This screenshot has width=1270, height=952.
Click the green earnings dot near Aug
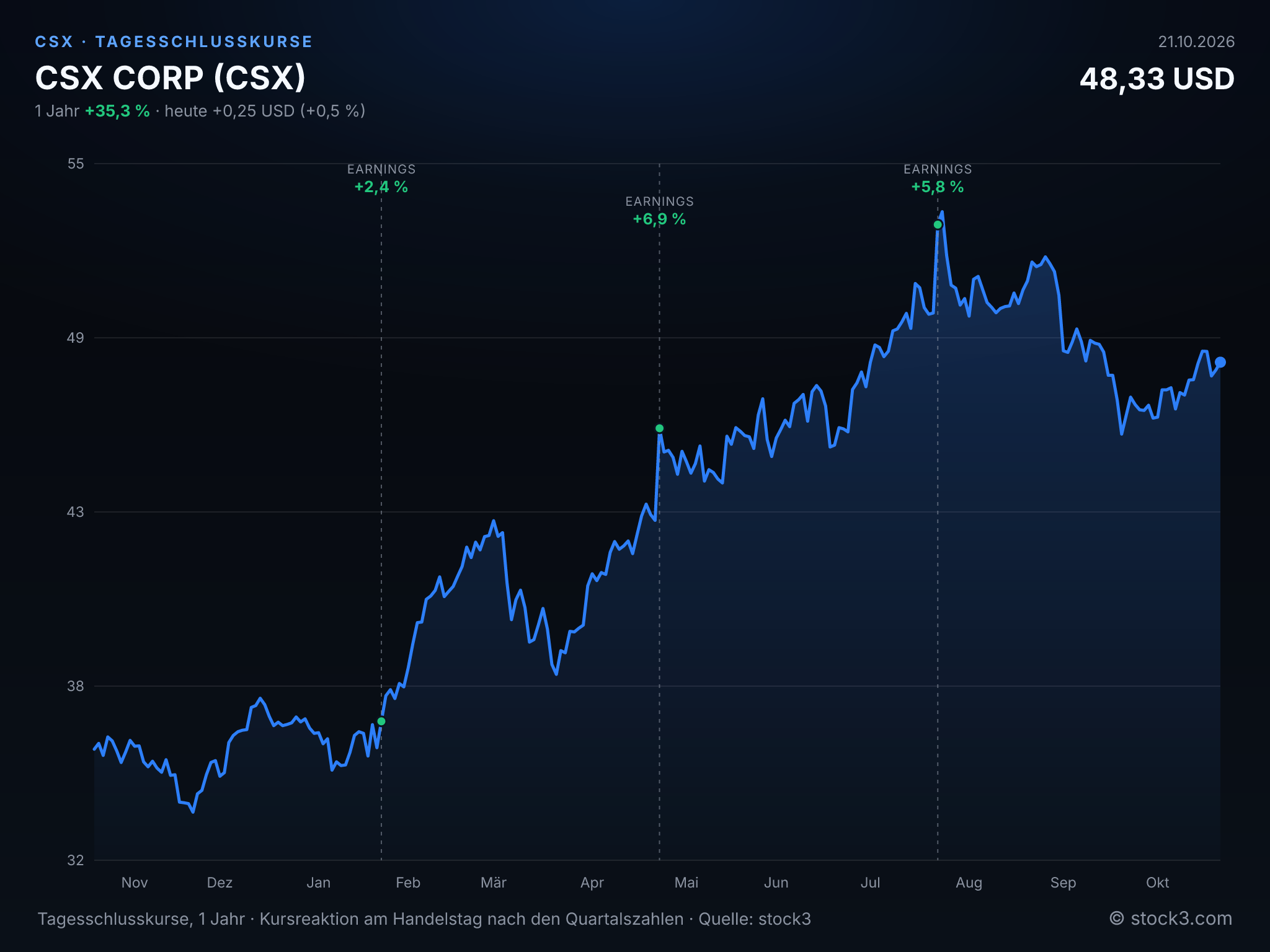pyautogui.click(x=938, y=224)
